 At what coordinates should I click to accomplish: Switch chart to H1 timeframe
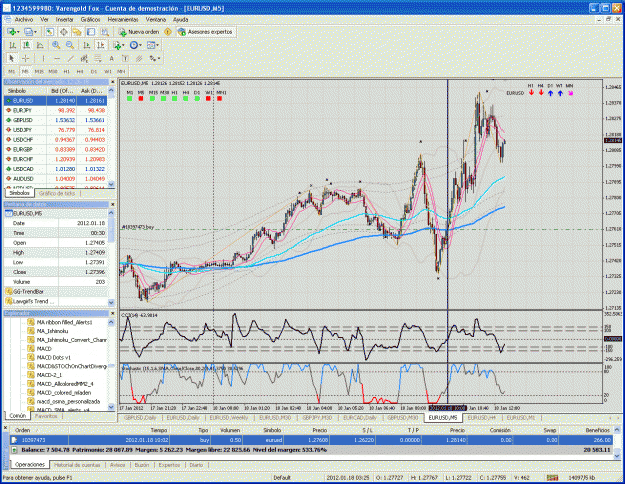pos(67,71)
